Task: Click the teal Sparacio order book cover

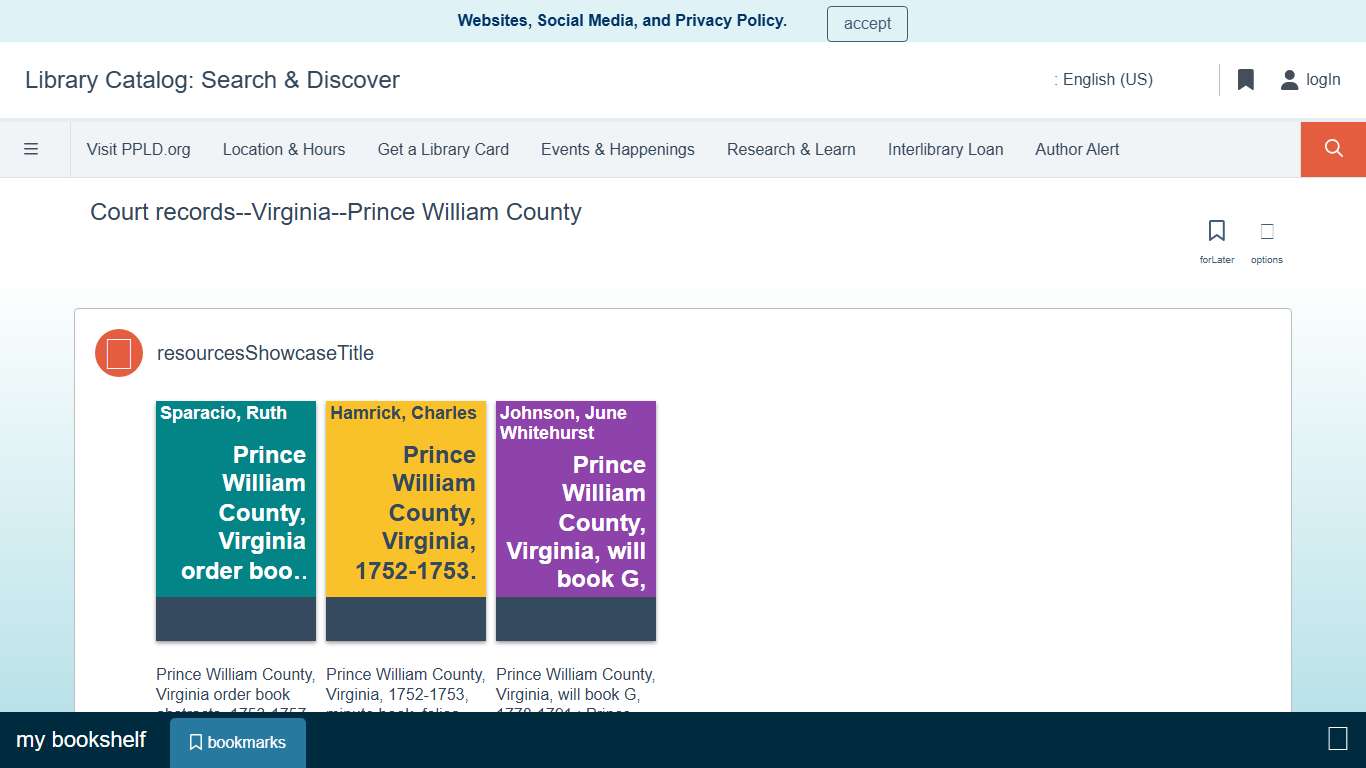Action: (x=235, y=519)
